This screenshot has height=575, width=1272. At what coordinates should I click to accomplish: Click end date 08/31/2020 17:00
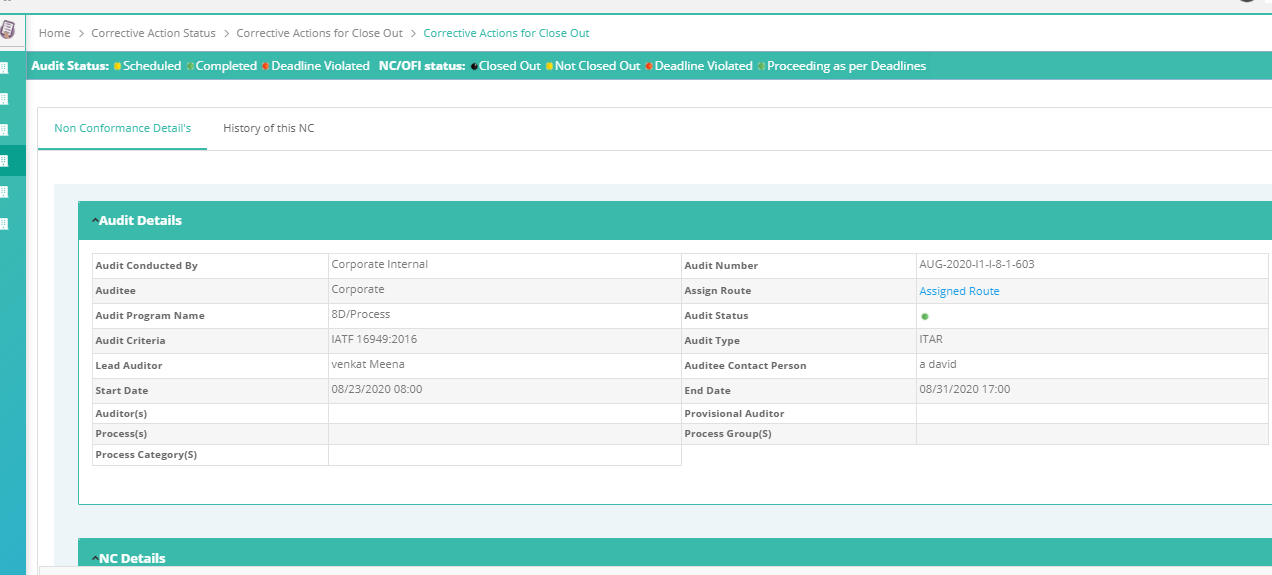[965, 389]
